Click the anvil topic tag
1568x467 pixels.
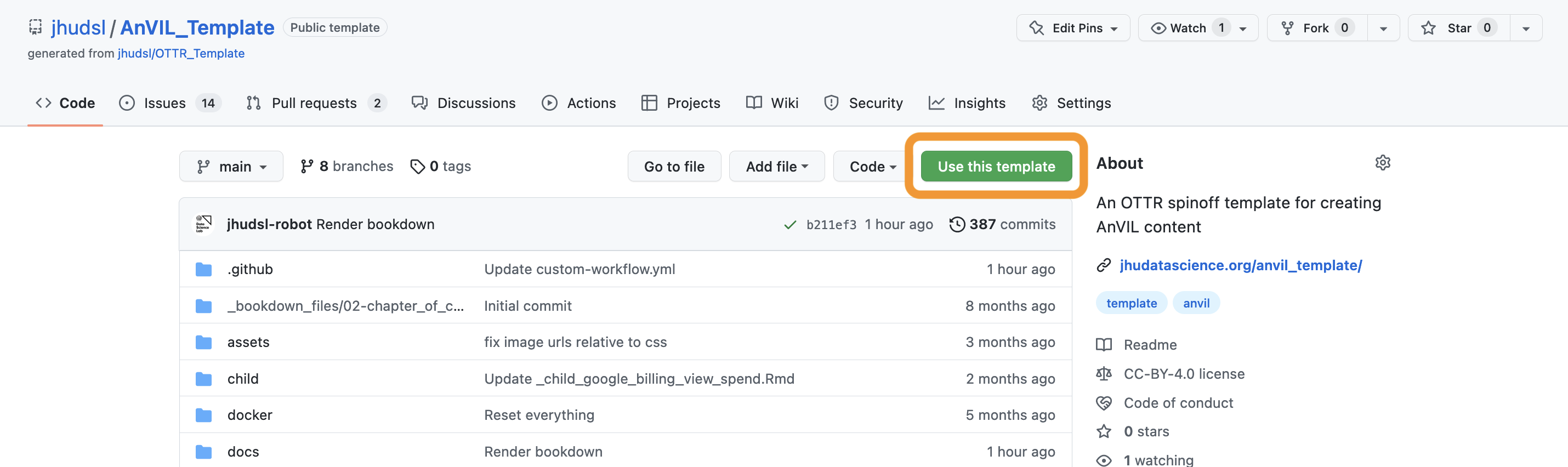(1196, 303)
